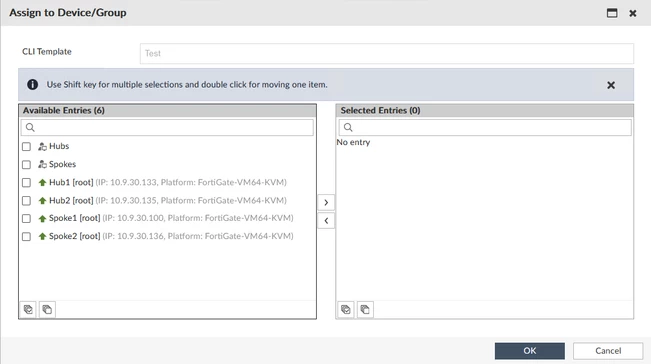Click the green up-arrow status icon for Spoke2
The image size is (651, 364).
coord(42,237)
